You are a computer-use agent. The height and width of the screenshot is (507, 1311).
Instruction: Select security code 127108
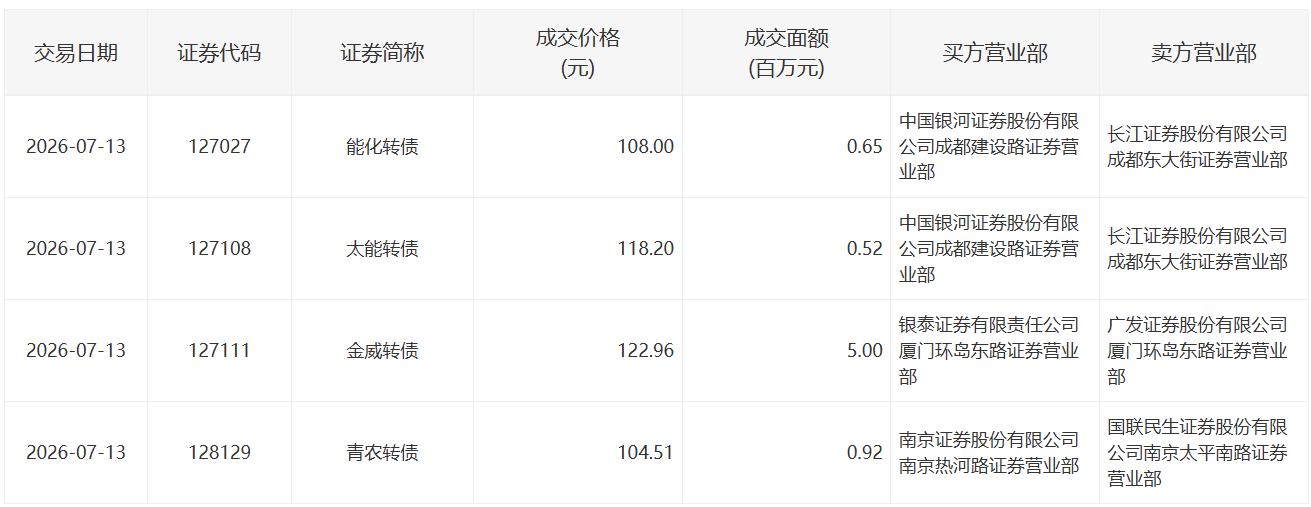[220, 249]
